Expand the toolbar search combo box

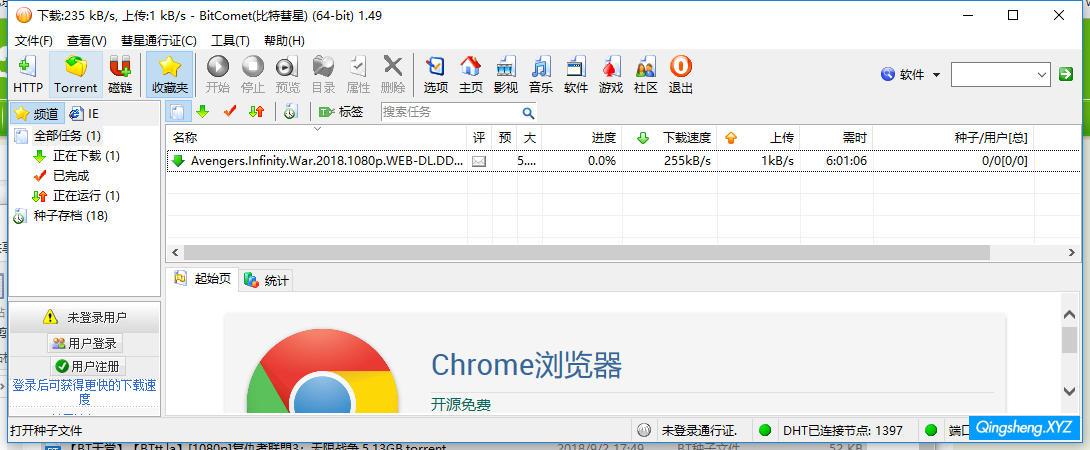click(x=1042, y=74)
